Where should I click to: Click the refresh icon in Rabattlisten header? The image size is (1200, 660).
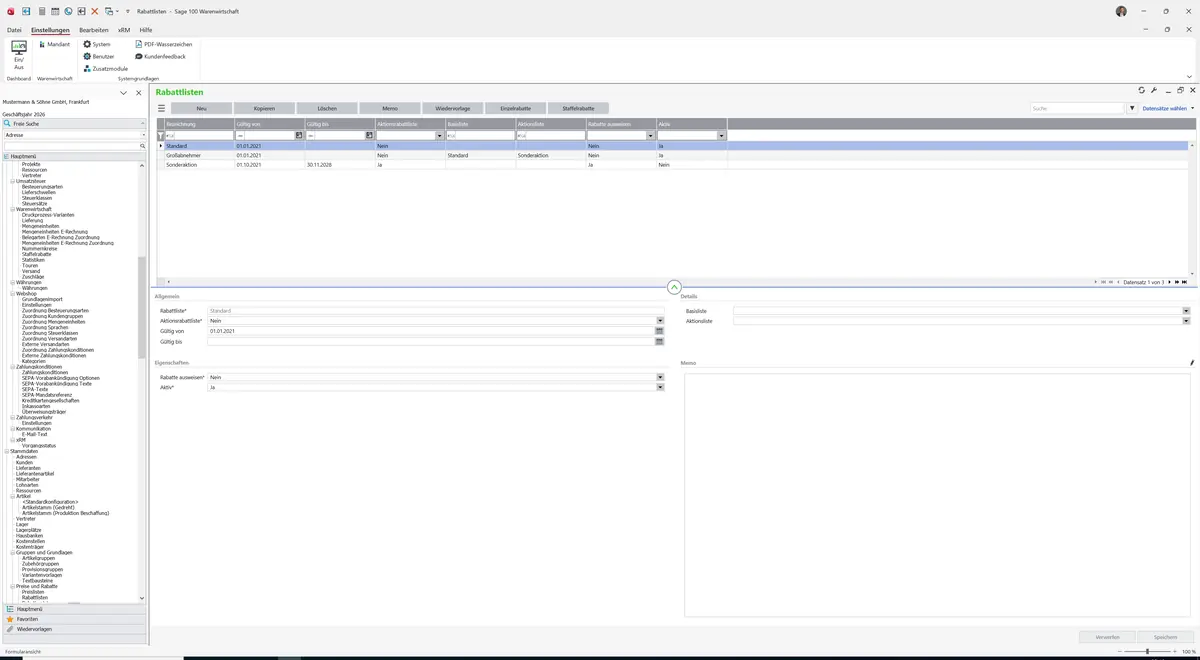(x=1142, y=90)
